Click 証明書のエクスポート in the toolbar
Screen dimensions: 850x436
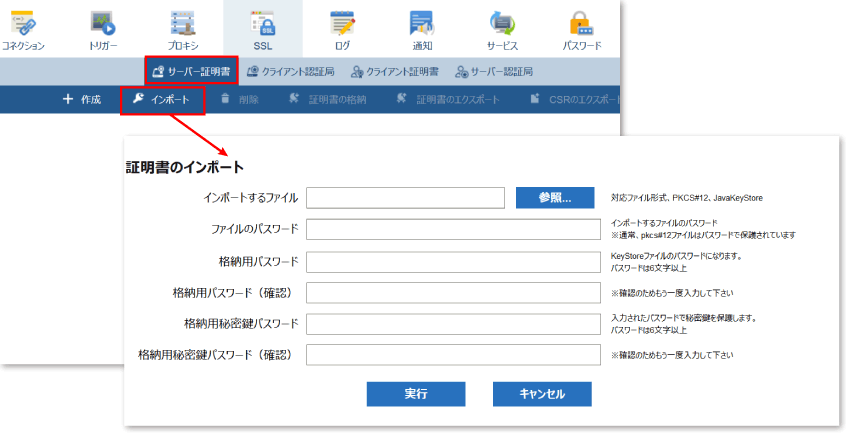click(448, 99)
